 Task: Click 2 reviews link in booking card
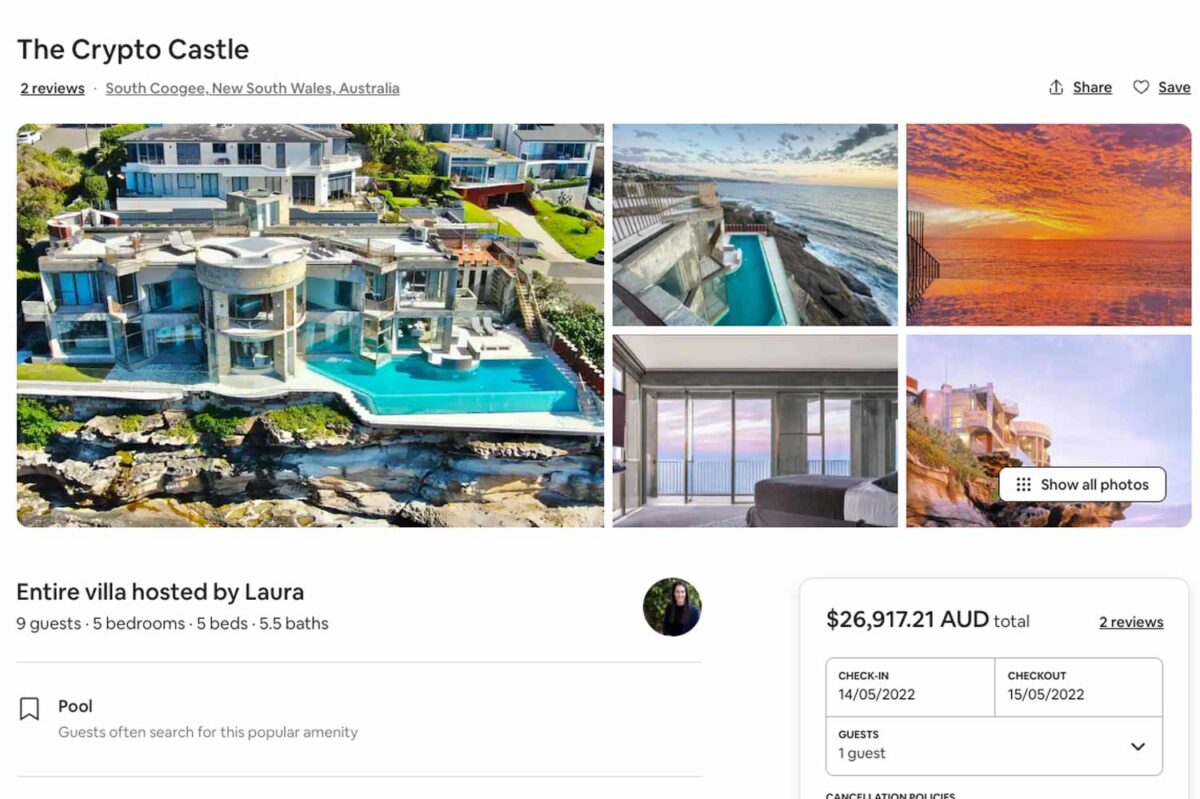1131,622
